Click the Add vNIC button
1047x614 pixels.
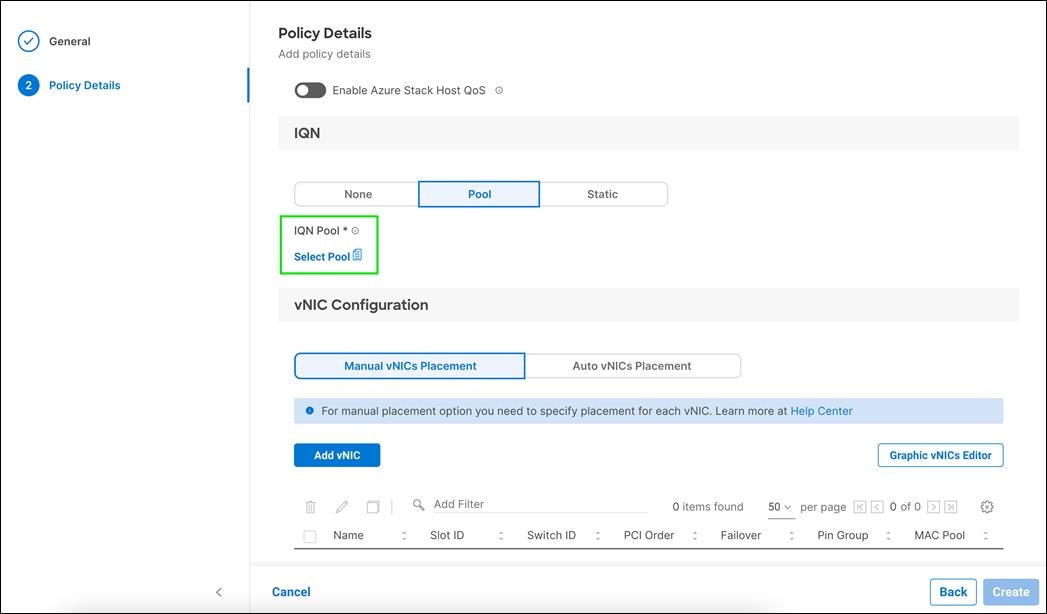337,455
